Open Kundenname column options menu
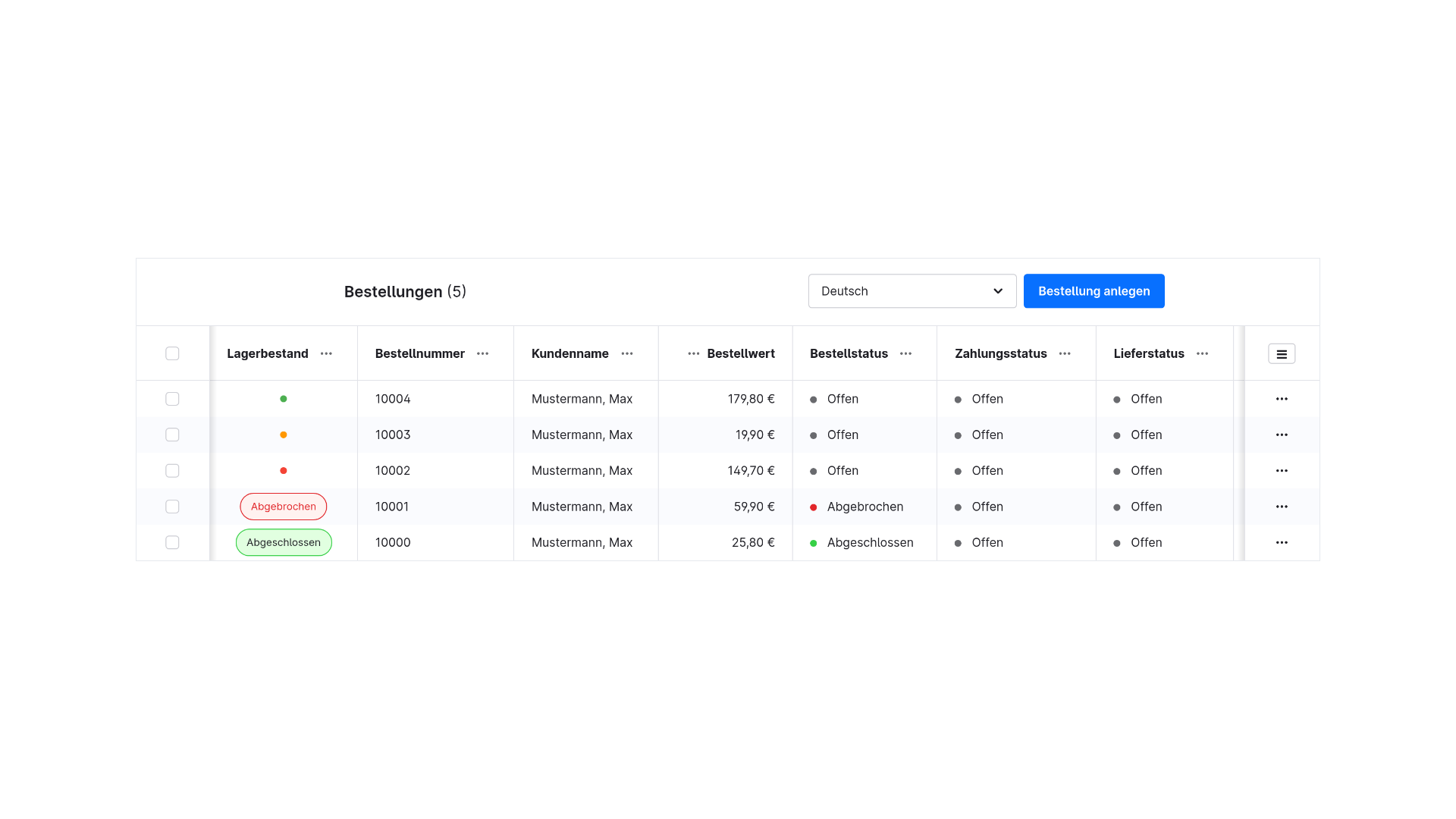1456x819 pixels. (x=627, y=353)
